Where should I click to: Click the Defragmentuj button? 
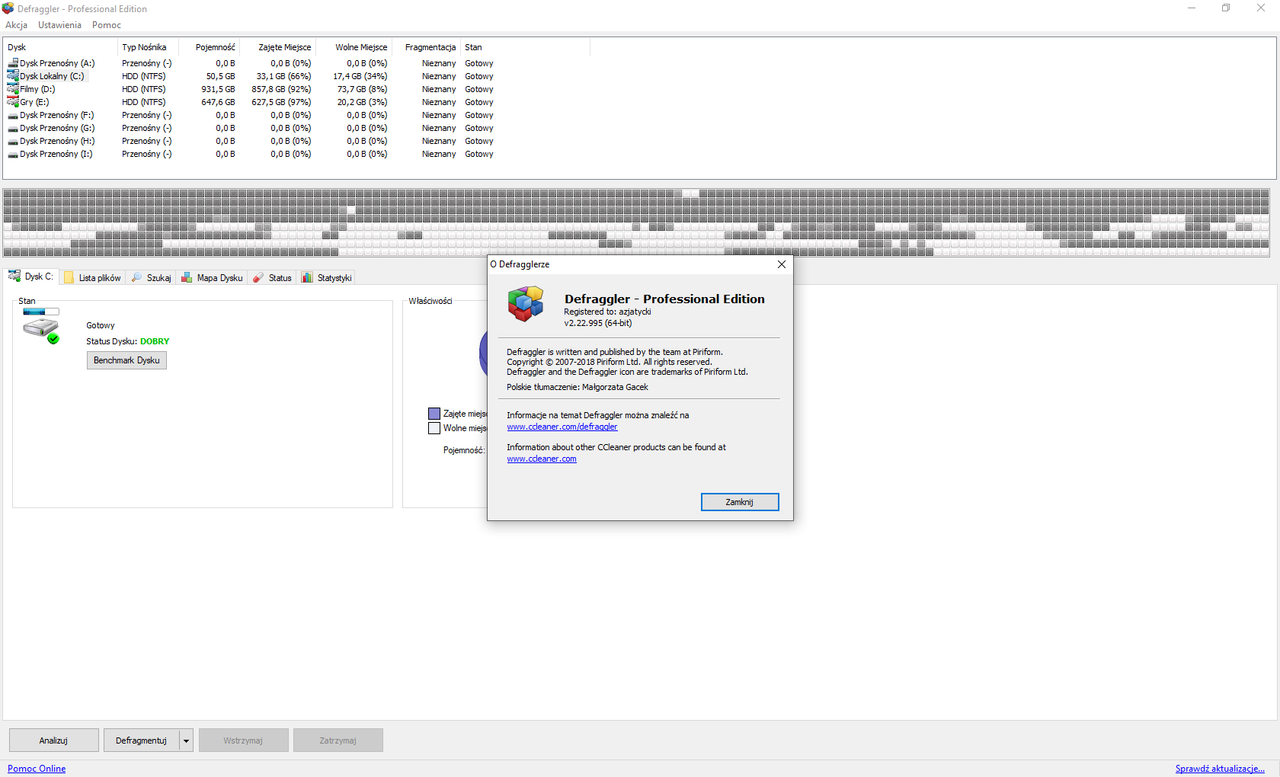click(141, 740)
